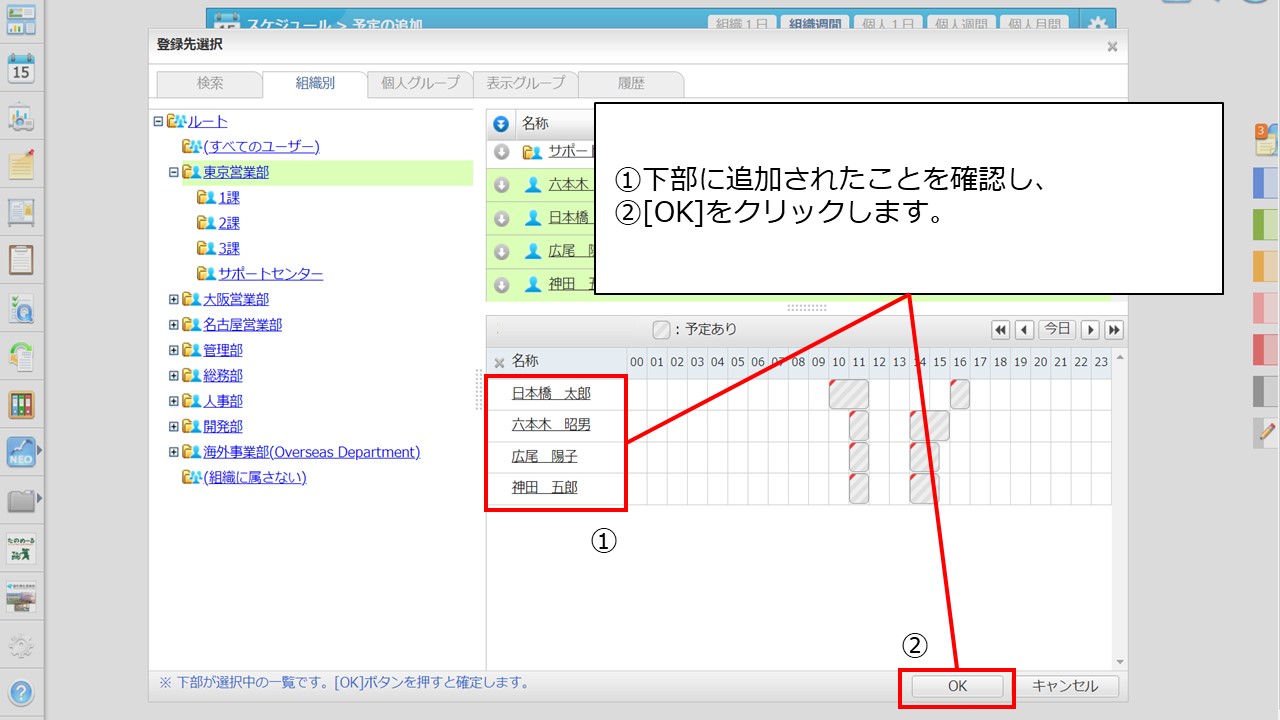Switch to the 個人グループ tab

point(420,84)
